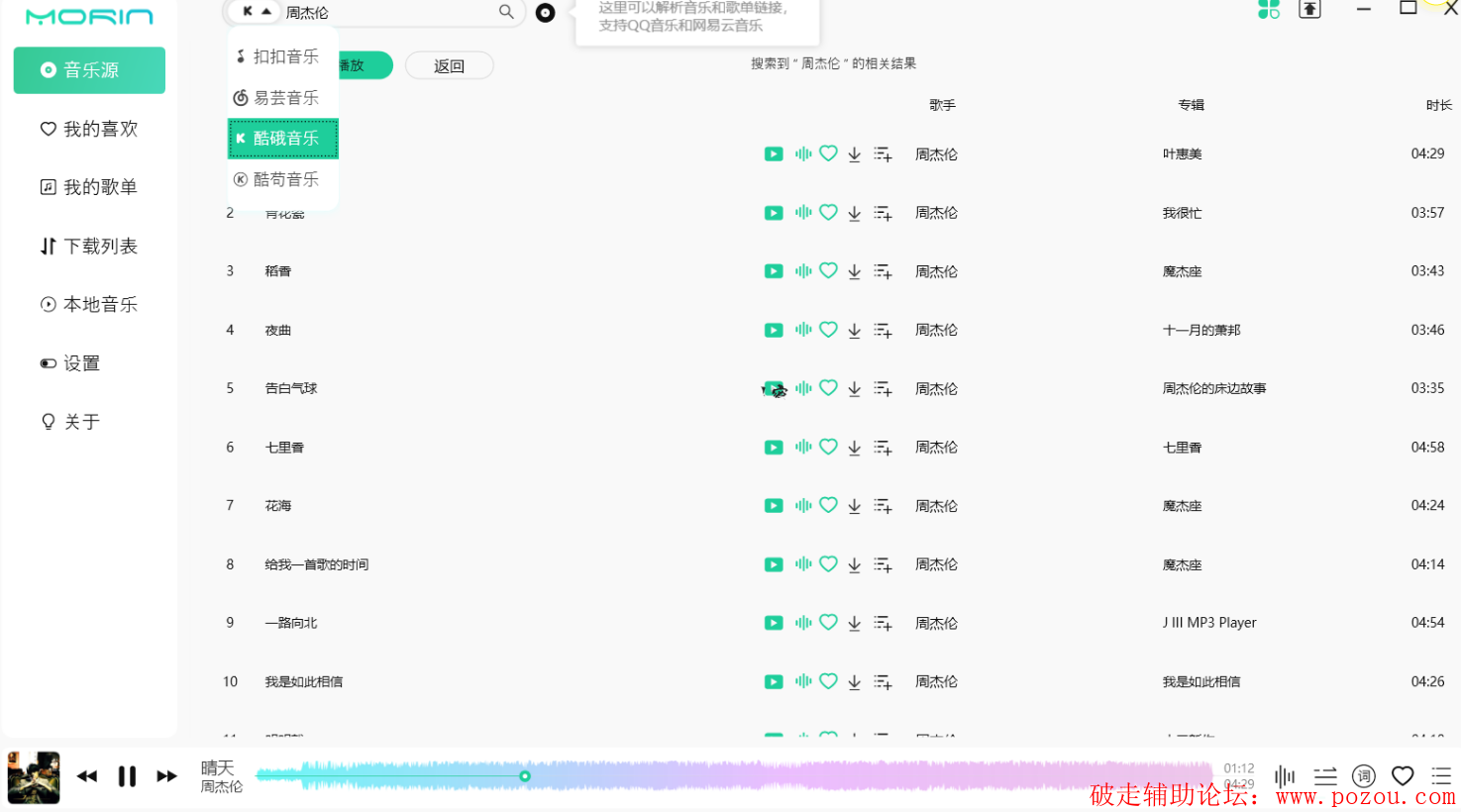Like the currently playing song in player bar
The width and height of the screenshot is (1461, 812).
[x=1403, y=776]
